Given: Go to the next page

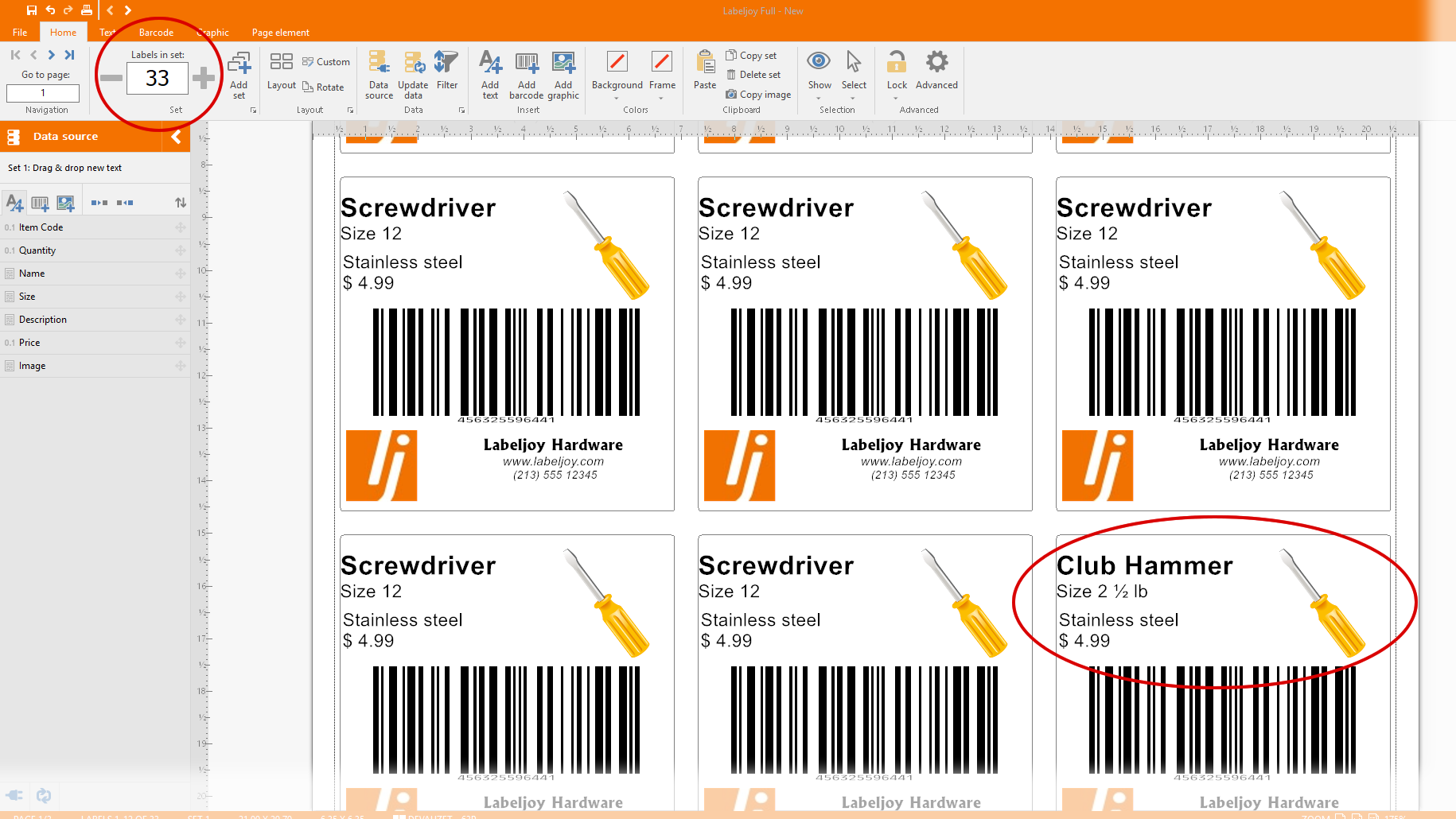Looking at the screenshot, I should point(52,55).
